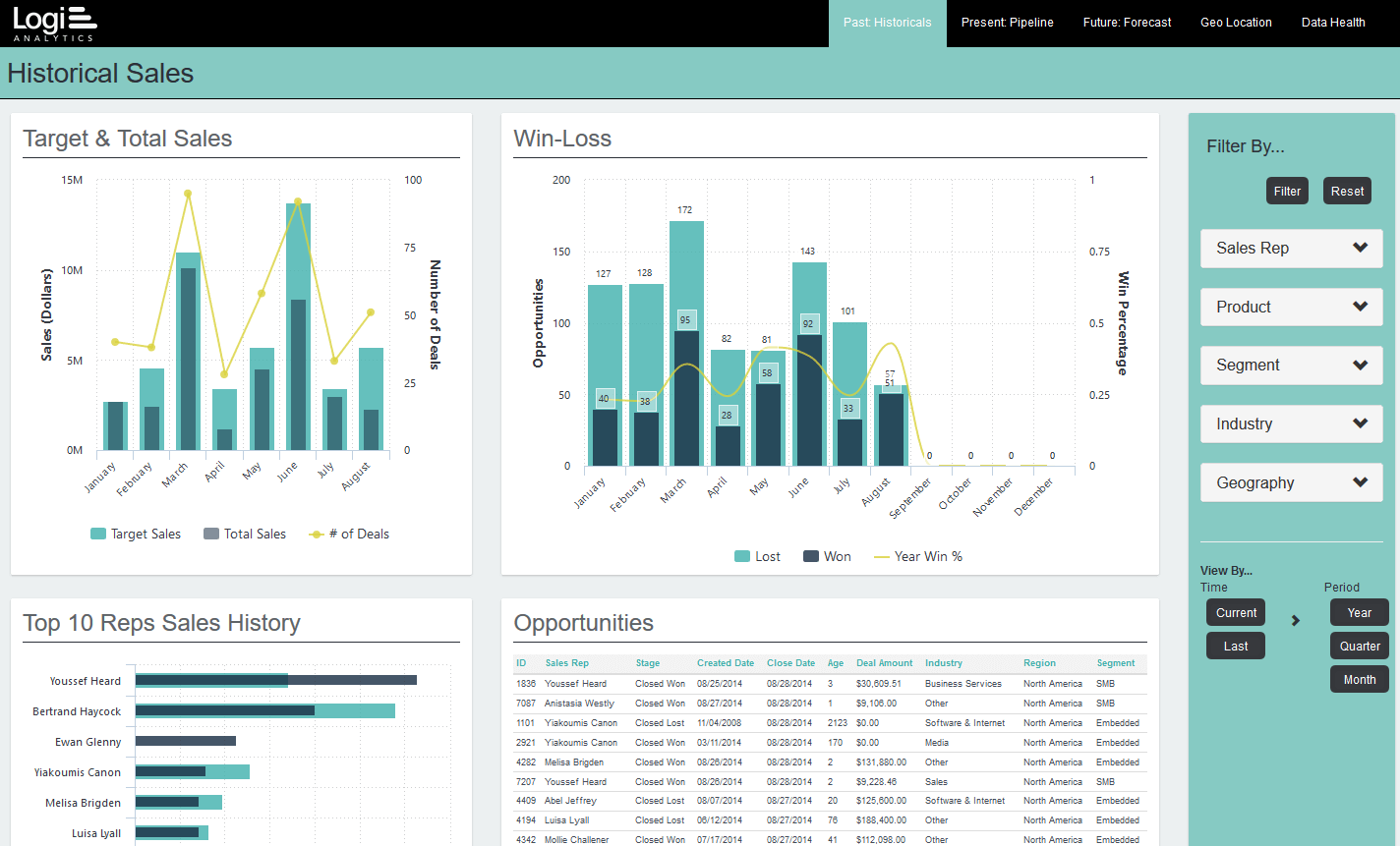This screenshot has height=846, width=1400.
Task: Open the Industry filter dropdown
Action: point(1291,424)
